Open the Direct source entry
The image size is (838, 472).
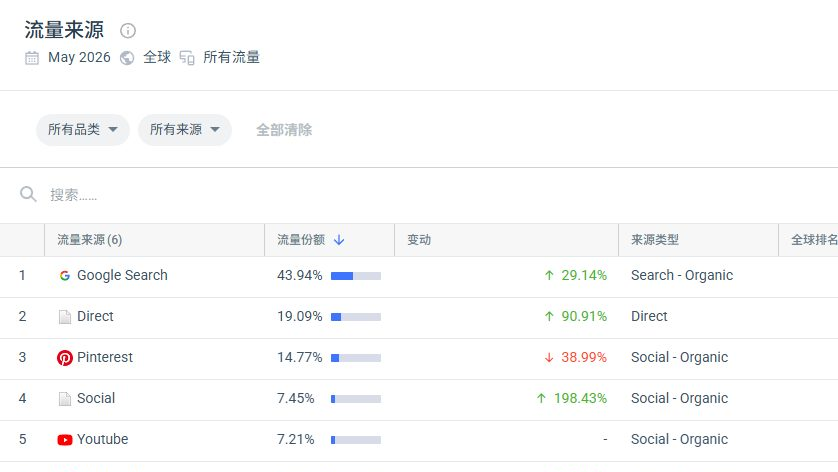(x=95, y=316)
